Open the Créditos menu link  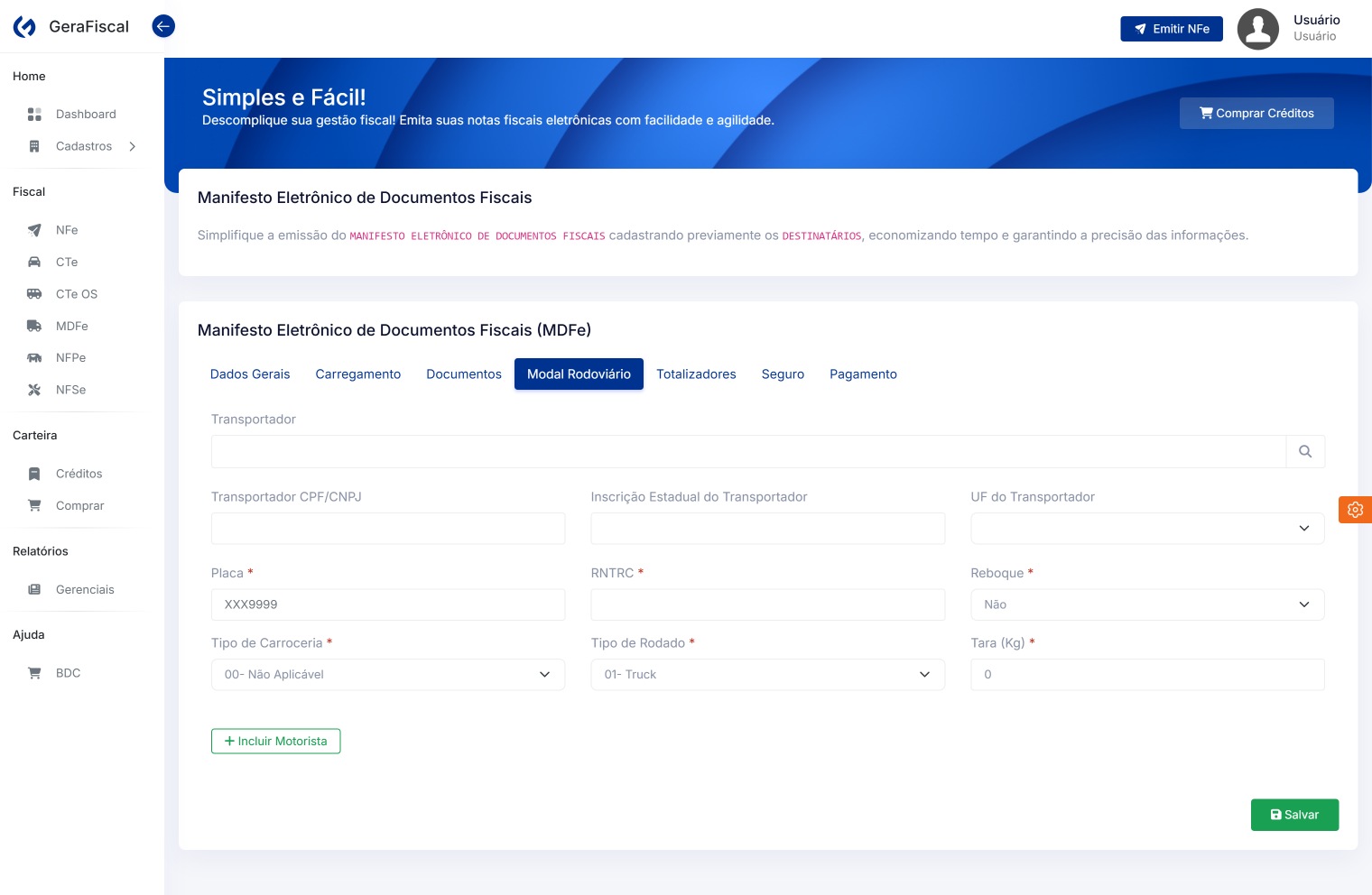pyautogui.click(x=79, y=474)
